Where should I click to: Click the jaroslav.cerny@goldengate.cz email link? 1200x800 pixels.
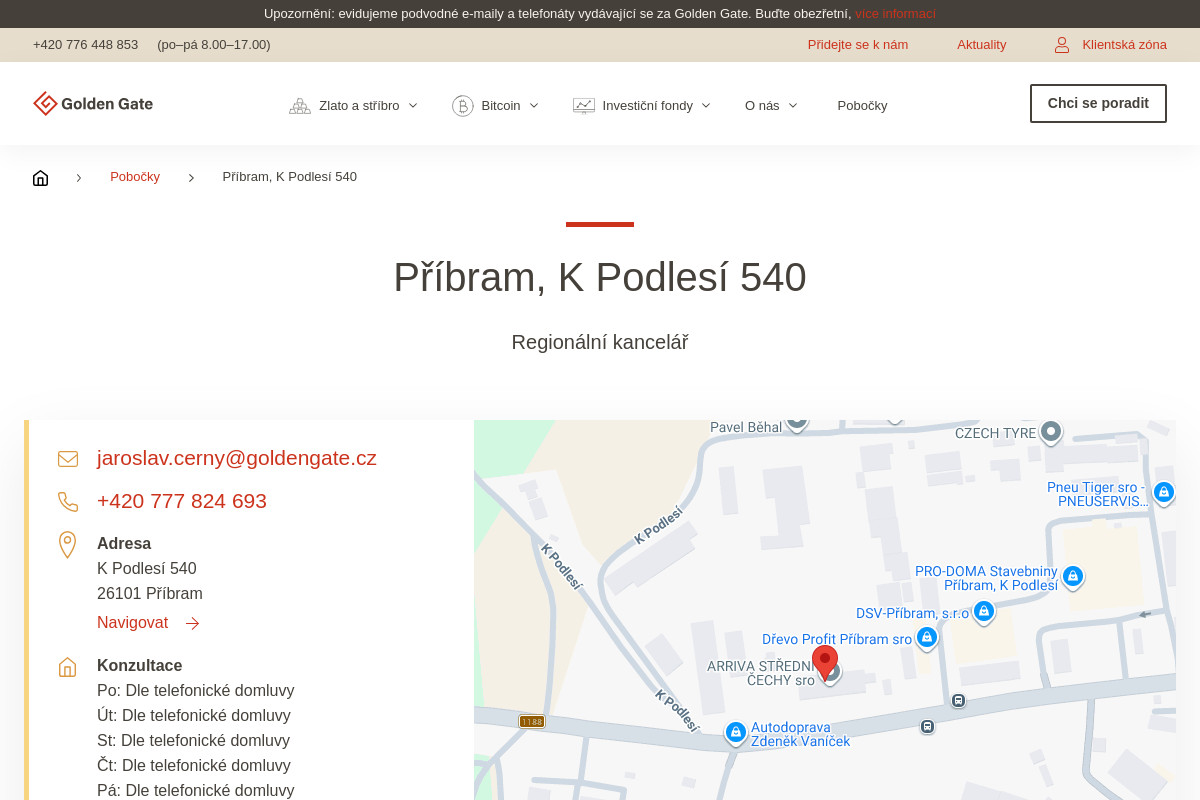tap(237, 458)
